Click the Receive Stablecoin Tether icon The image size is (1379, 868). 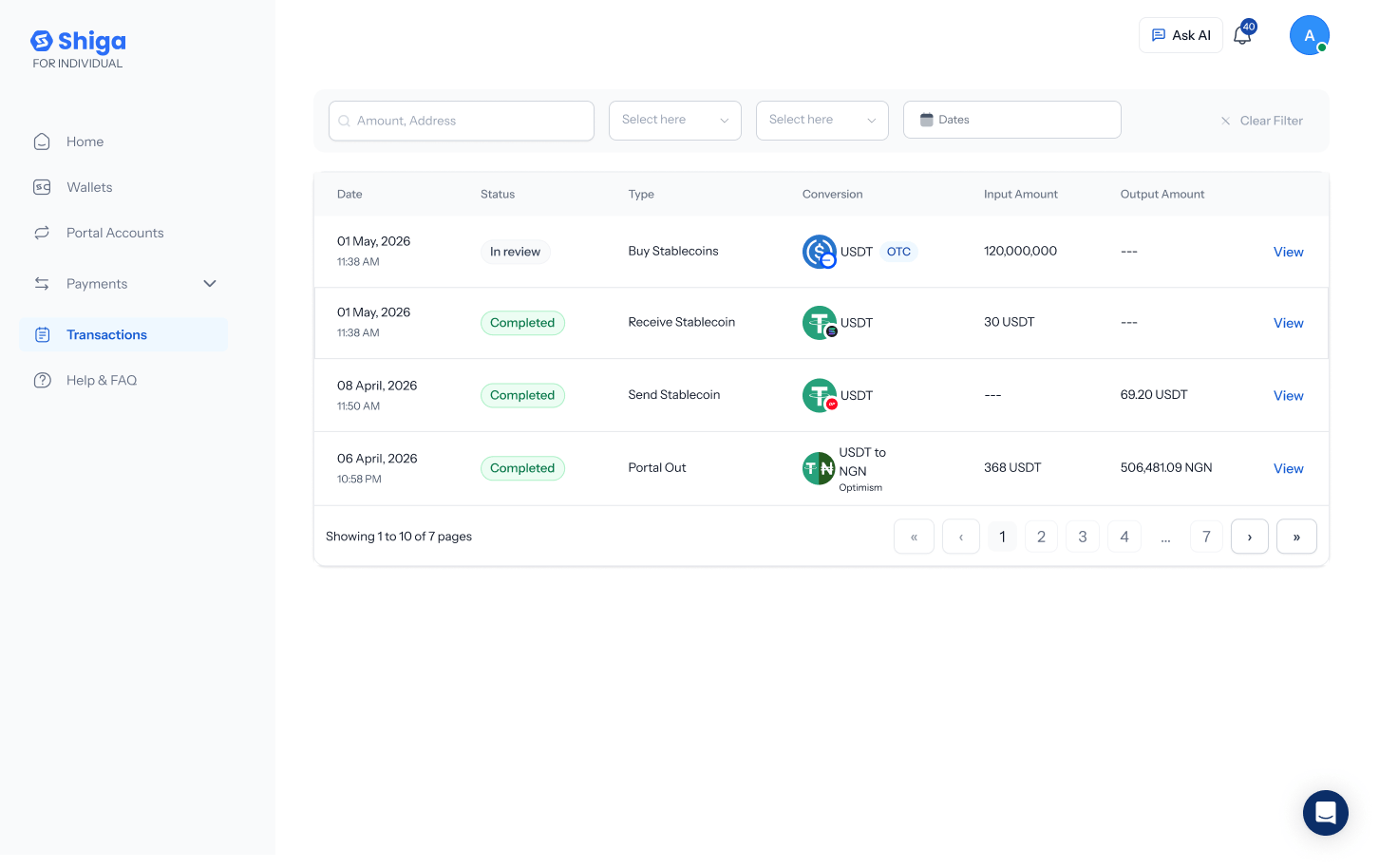(820, 323)
